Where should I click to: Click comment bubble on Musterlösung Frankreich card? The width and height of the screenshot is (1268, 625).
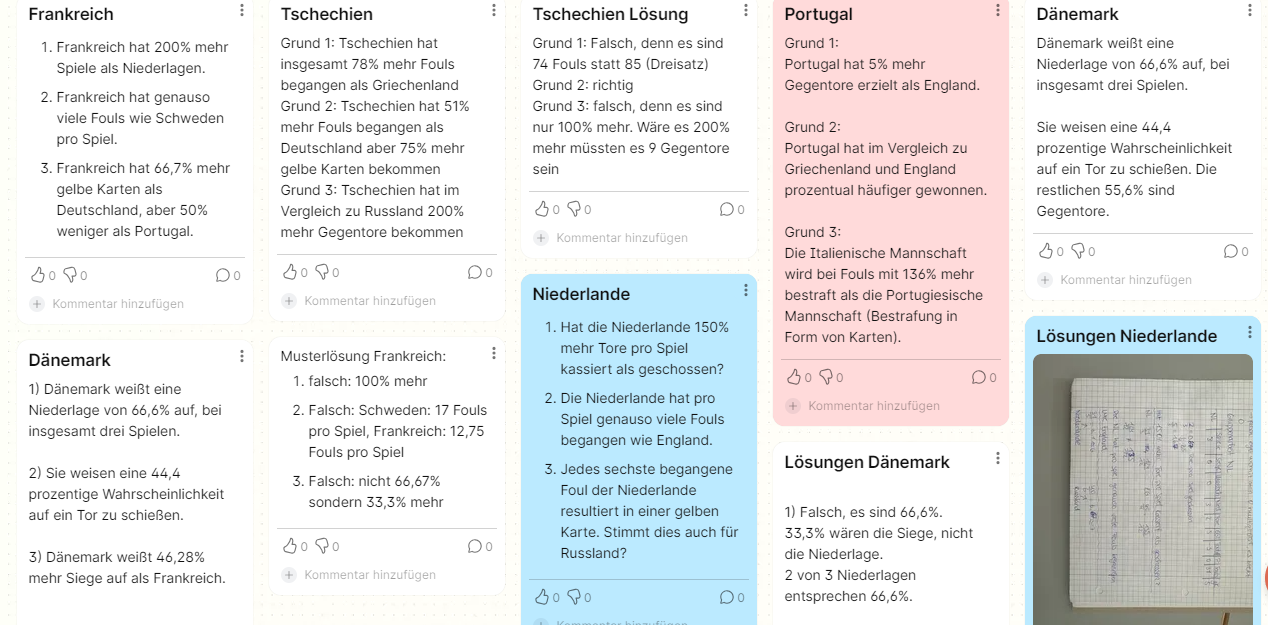[475, 546]
